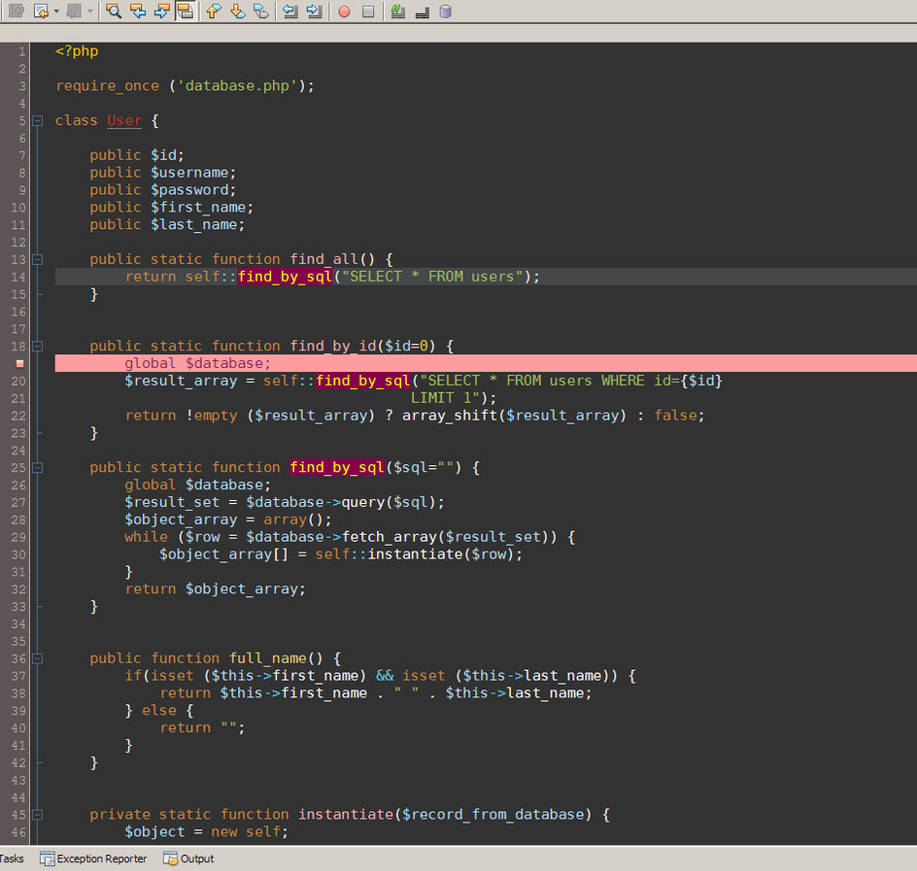Select the magnifier search icon in toolbar
Image resolution: width=917 pixels, height=871 pixels.
point(113,11)
